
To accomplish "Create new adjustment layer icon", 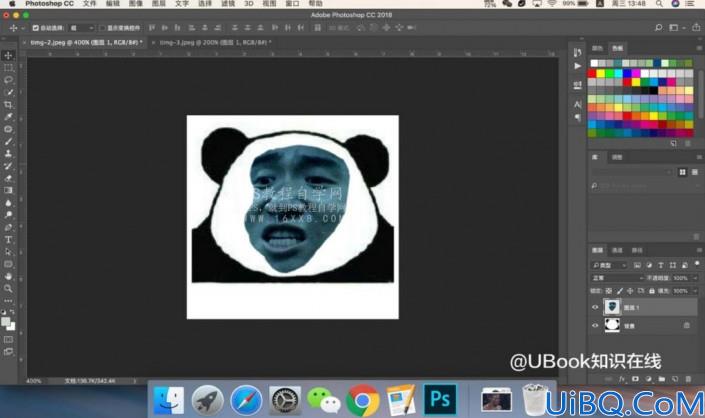I will (x=648, y=379).
